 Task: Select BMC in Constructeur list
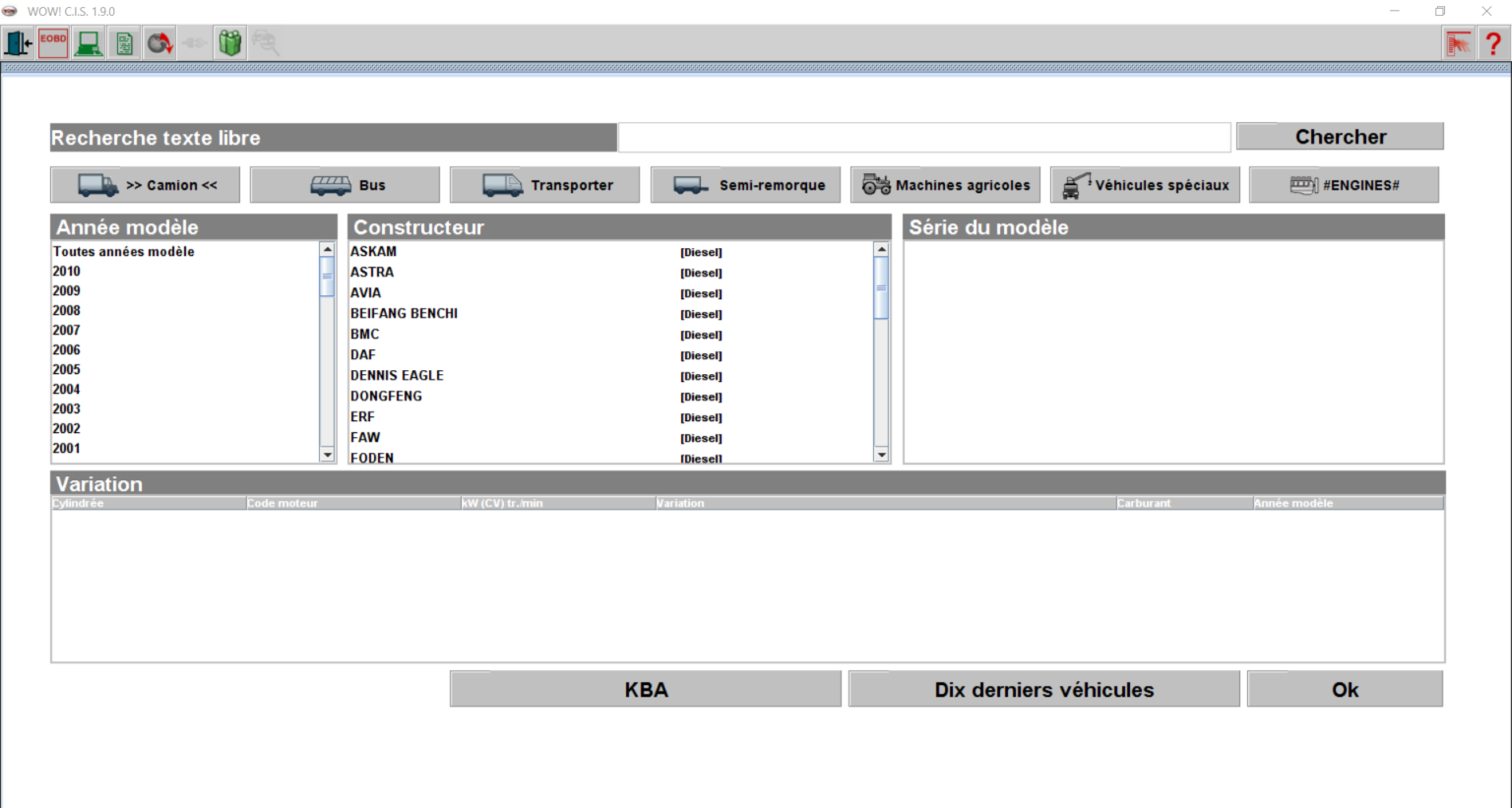coord(610,335)
